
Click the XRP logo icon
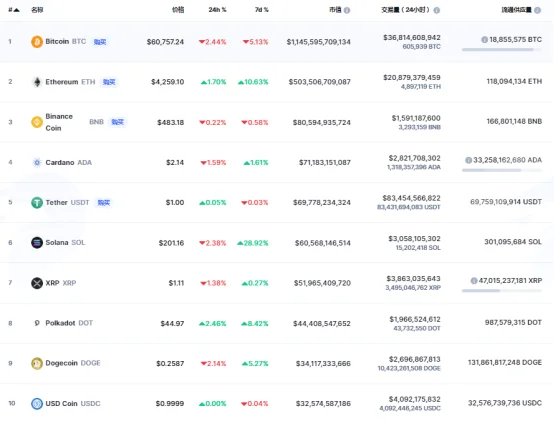(x=37, y=283)
